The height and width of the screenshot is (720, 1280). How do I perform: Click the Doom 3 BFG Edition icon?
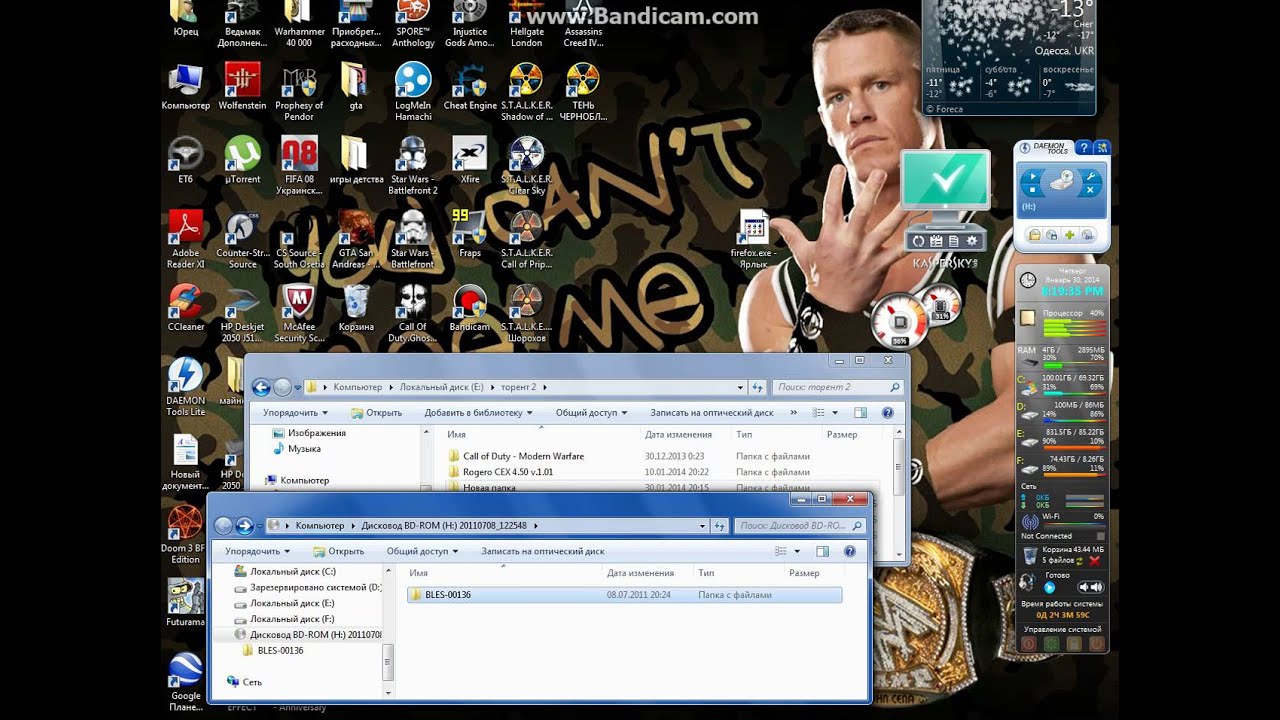point(185,535)
